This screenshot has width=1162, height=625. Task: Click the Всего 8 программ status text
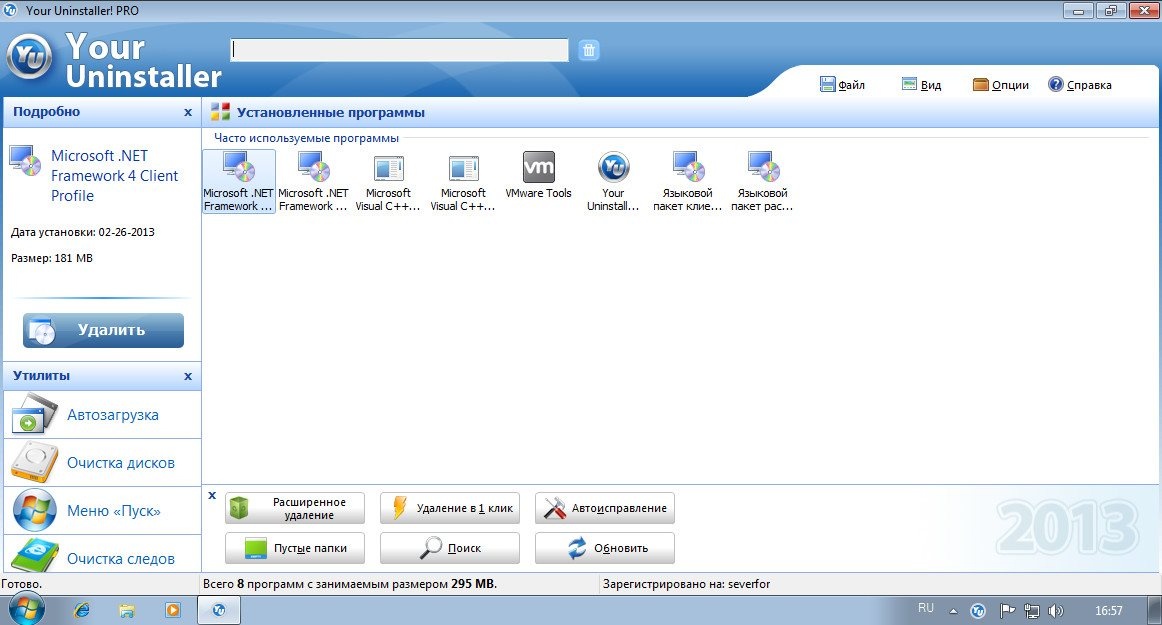350,584
